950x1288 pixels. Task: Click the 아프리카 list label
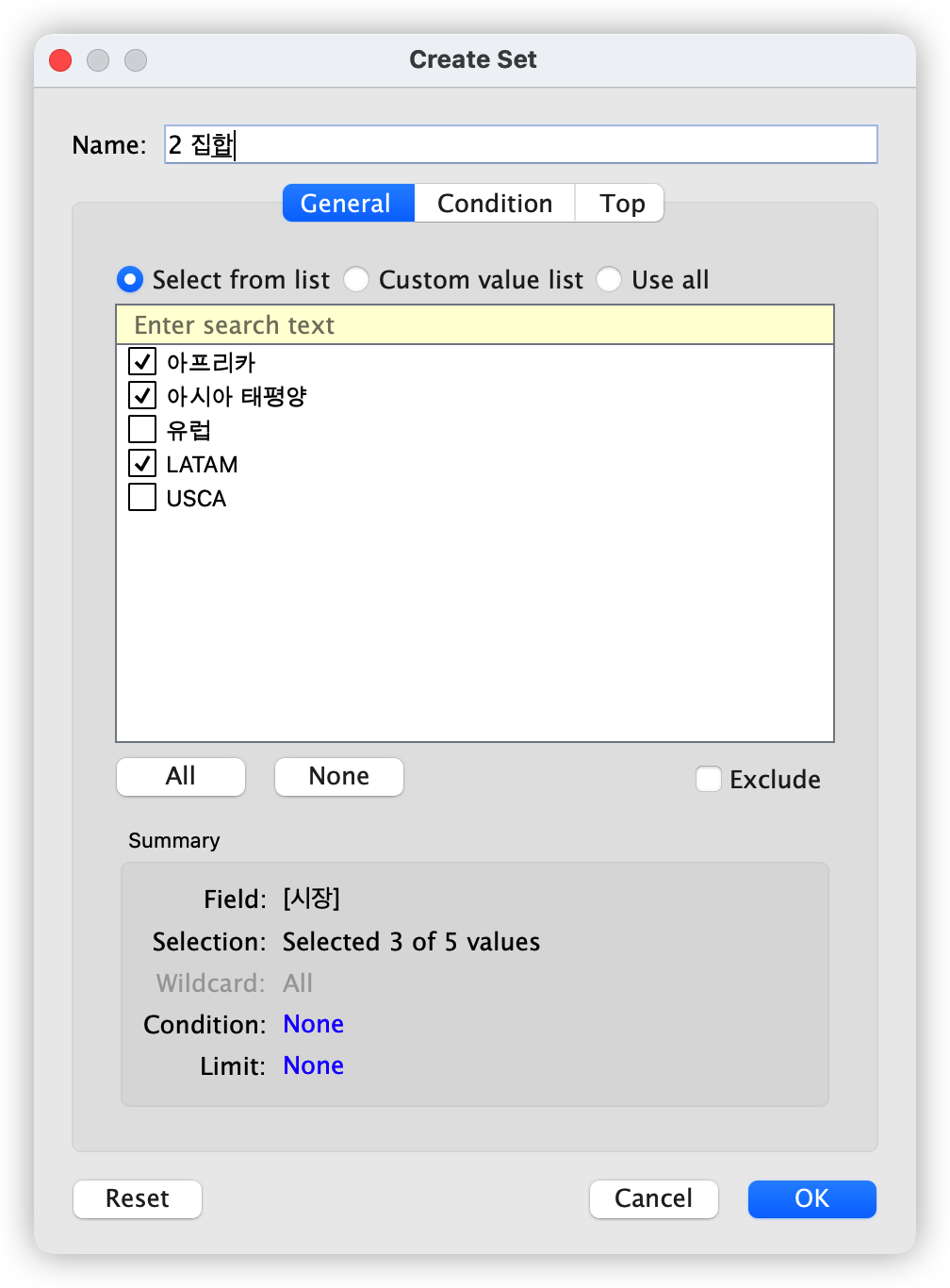[x=211, y=362]
